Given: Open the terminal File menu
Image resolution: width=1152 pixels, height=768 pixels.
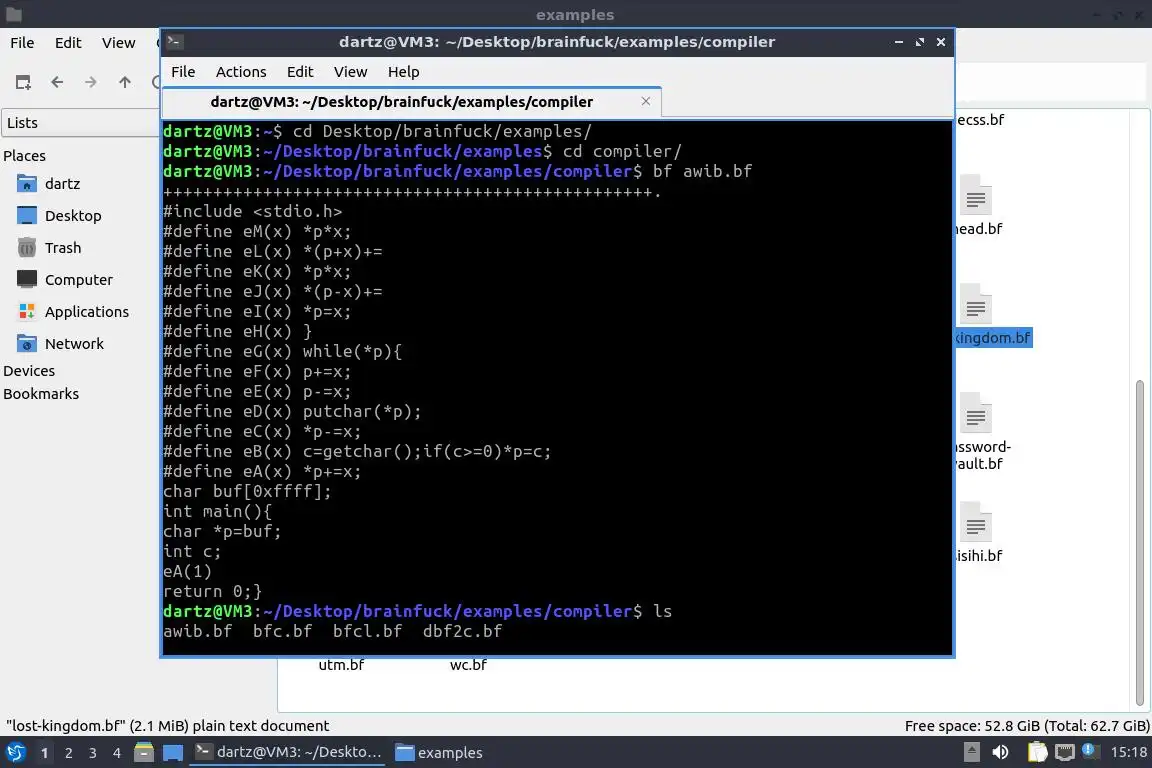Looking at the screenshot, I should point(183,72).
